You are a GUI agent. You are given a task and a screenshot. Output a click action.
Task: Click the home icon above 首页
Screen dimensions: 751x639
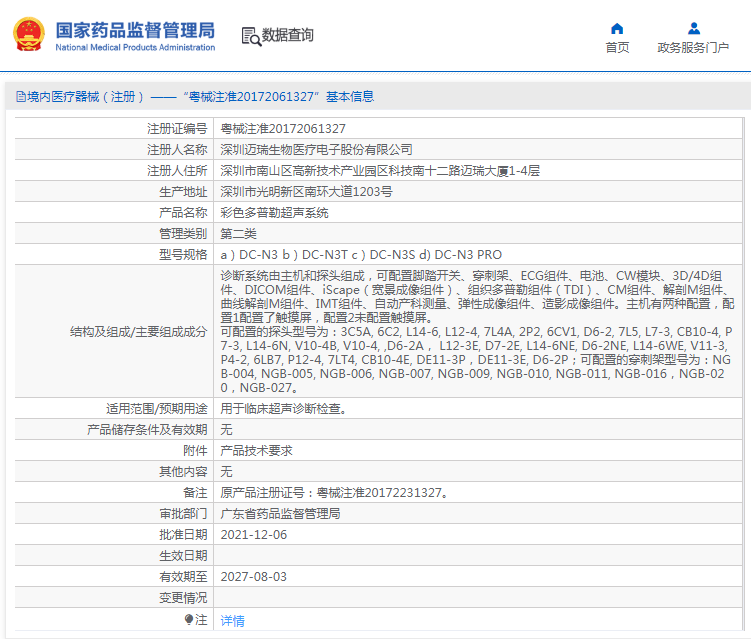[x=617, y=28]
